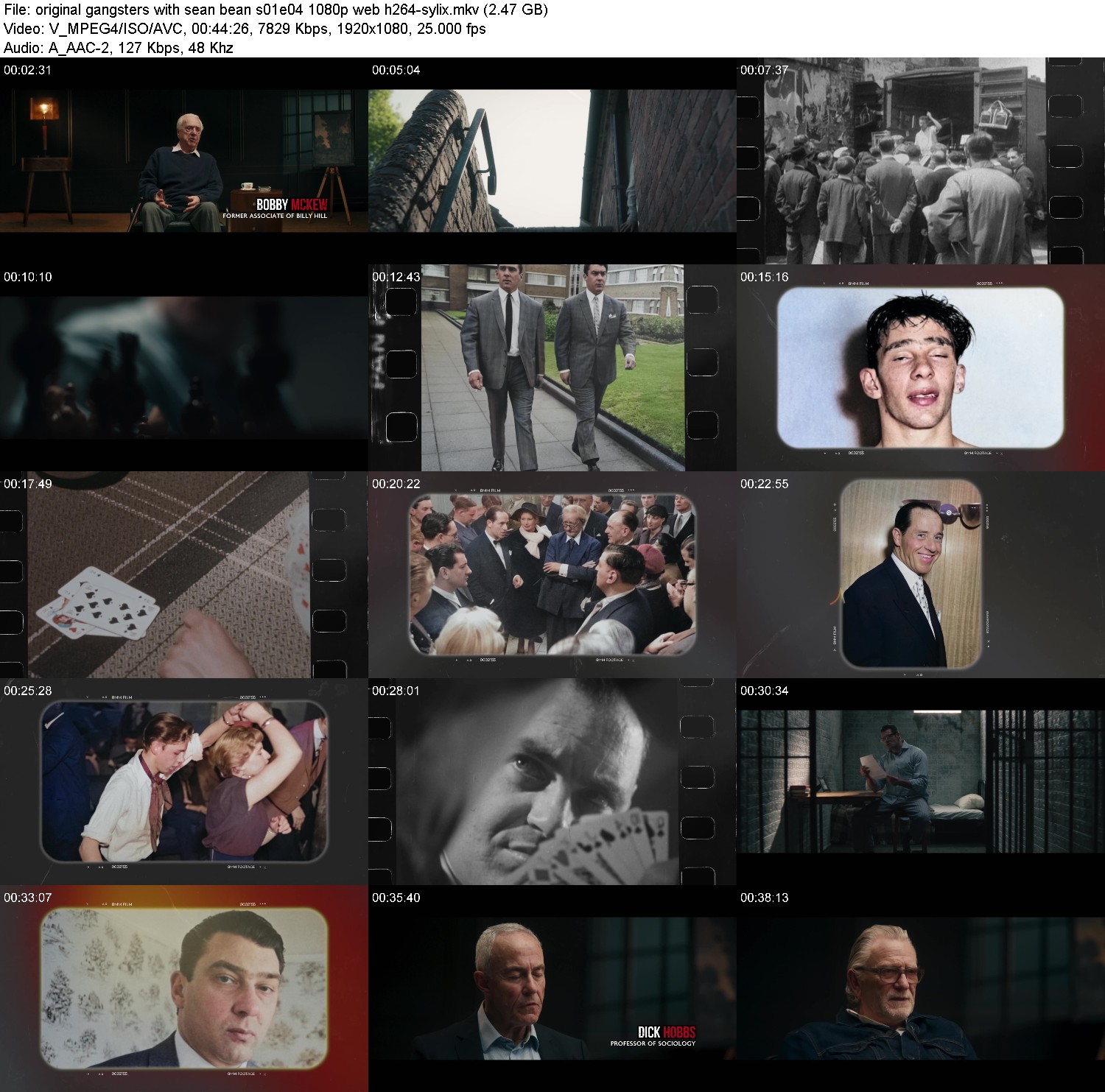The image size is (1105, 1092).
Task: Open the 00:17:49 playing cards thumbnail
Action: (184, 575)
